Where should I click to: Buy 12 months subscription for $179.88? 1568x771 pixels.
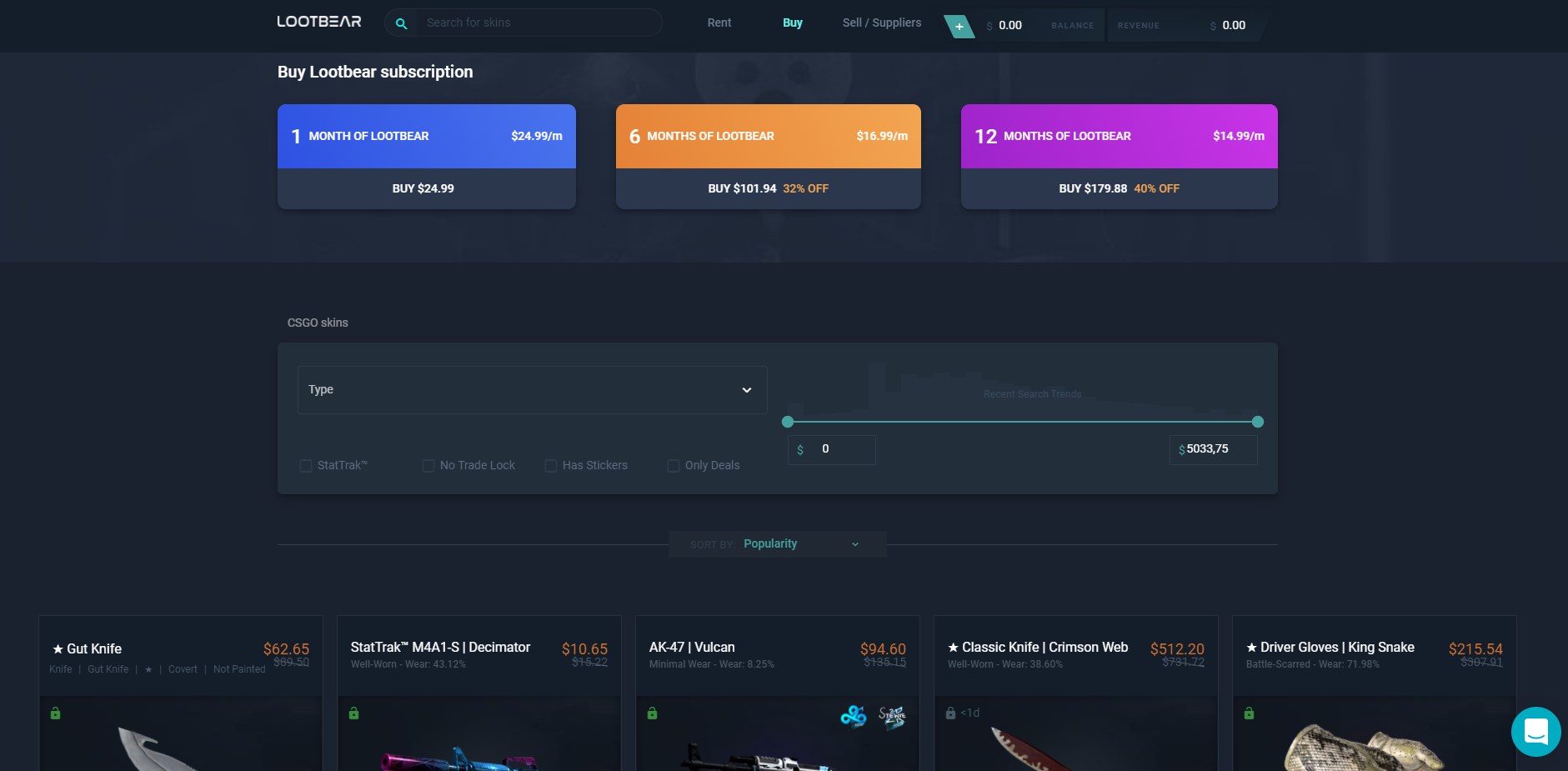[x=1119, y=188]
